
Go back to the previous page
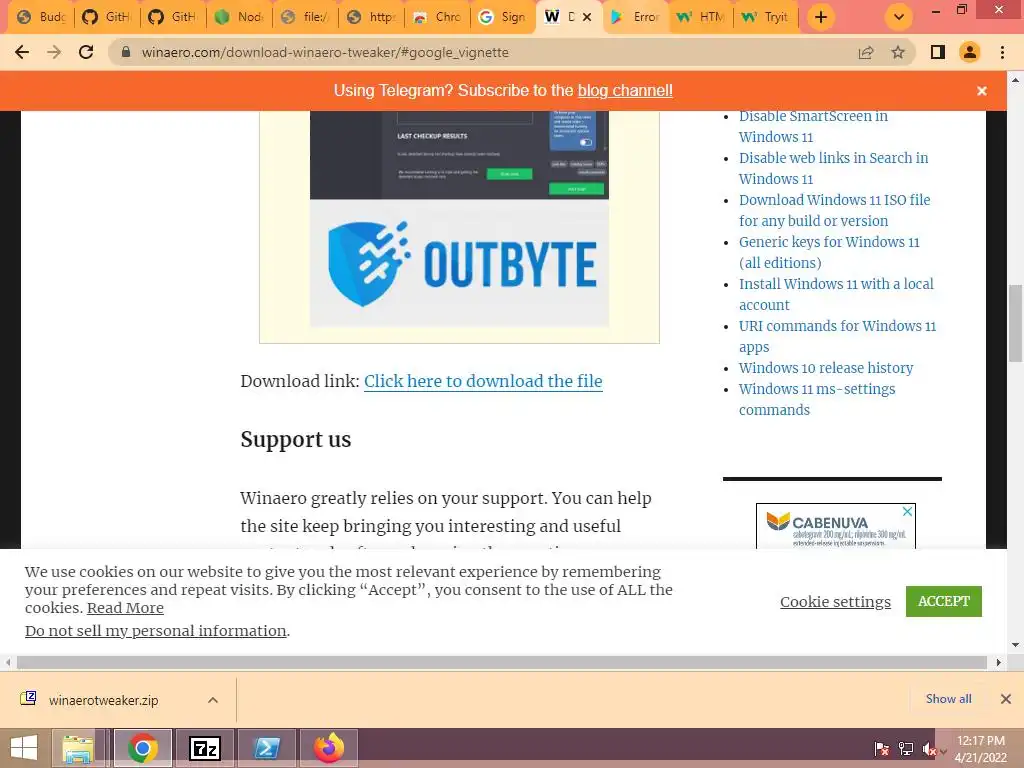pyautogui.click(x=22, y=52)
